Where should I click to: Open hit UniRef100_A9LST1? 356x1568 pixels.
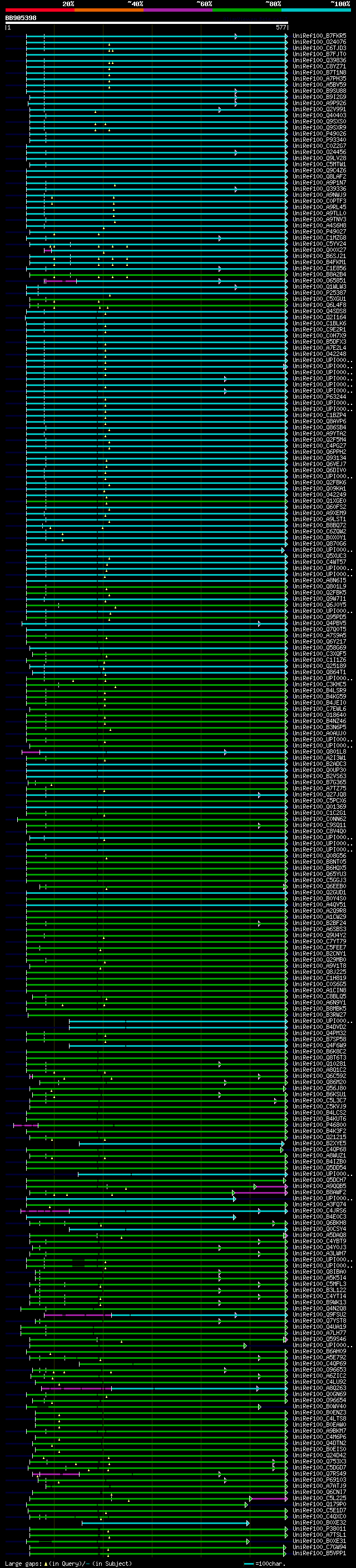pyautogui.click(x=319, y=519)
